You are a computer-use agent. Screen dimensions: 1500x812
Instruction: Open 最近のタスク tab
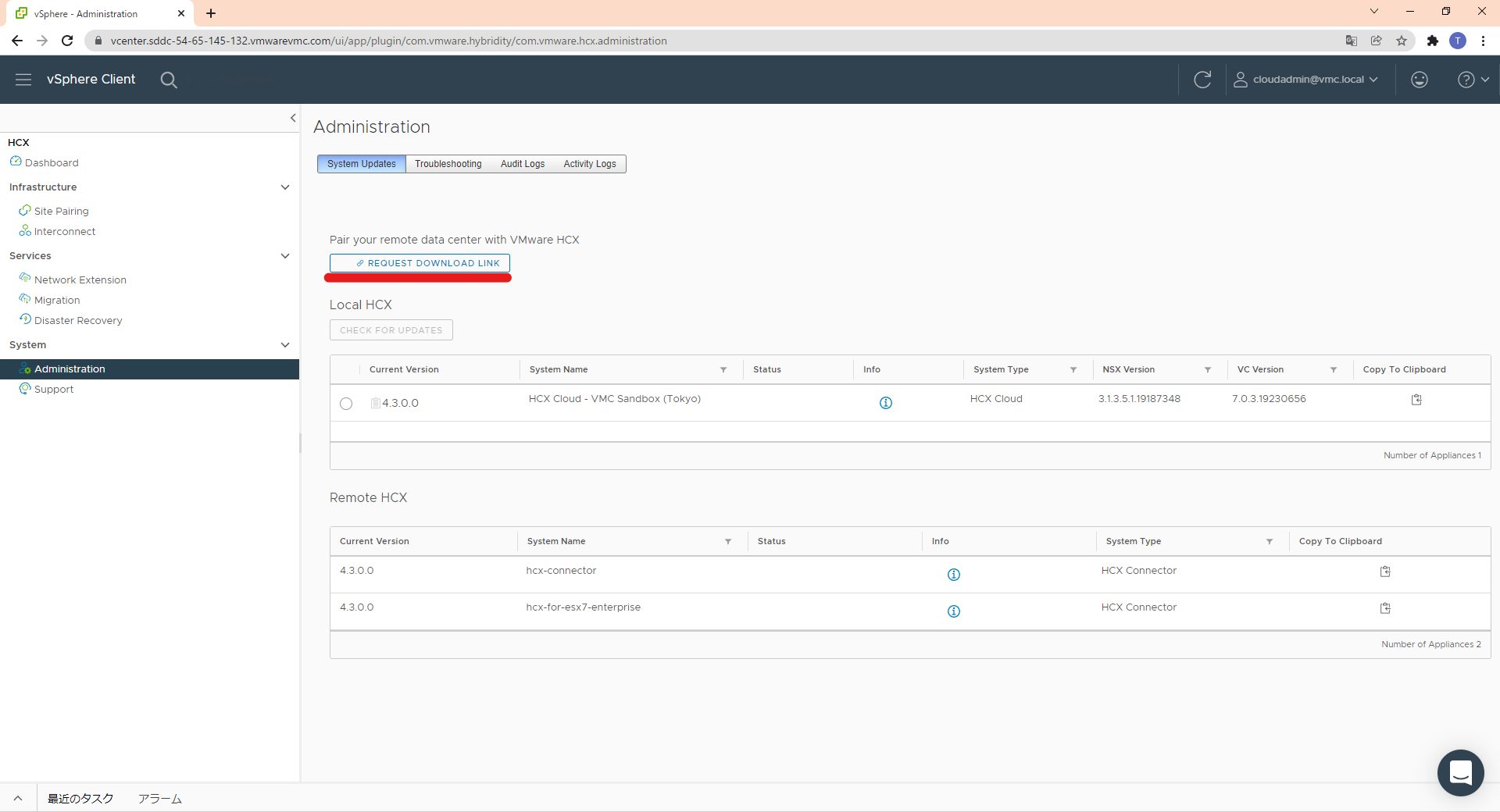(x=80, y=799)
